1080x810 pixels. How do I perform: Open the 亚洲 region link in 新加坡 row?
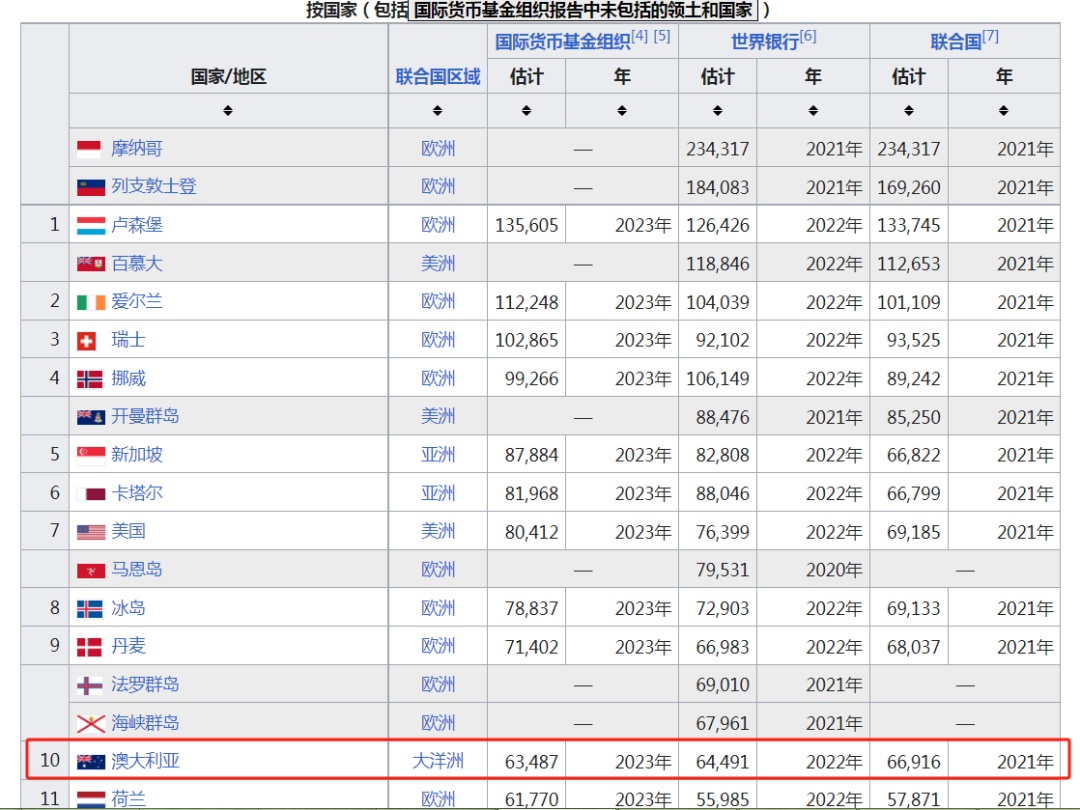438,455
